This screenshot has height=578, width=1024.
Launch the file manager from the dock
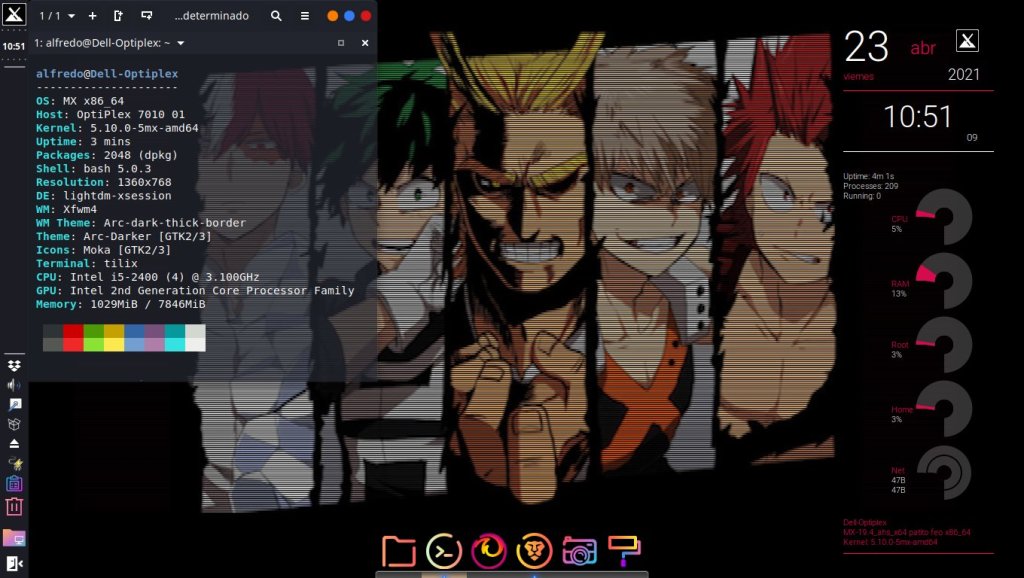[398, 551]
